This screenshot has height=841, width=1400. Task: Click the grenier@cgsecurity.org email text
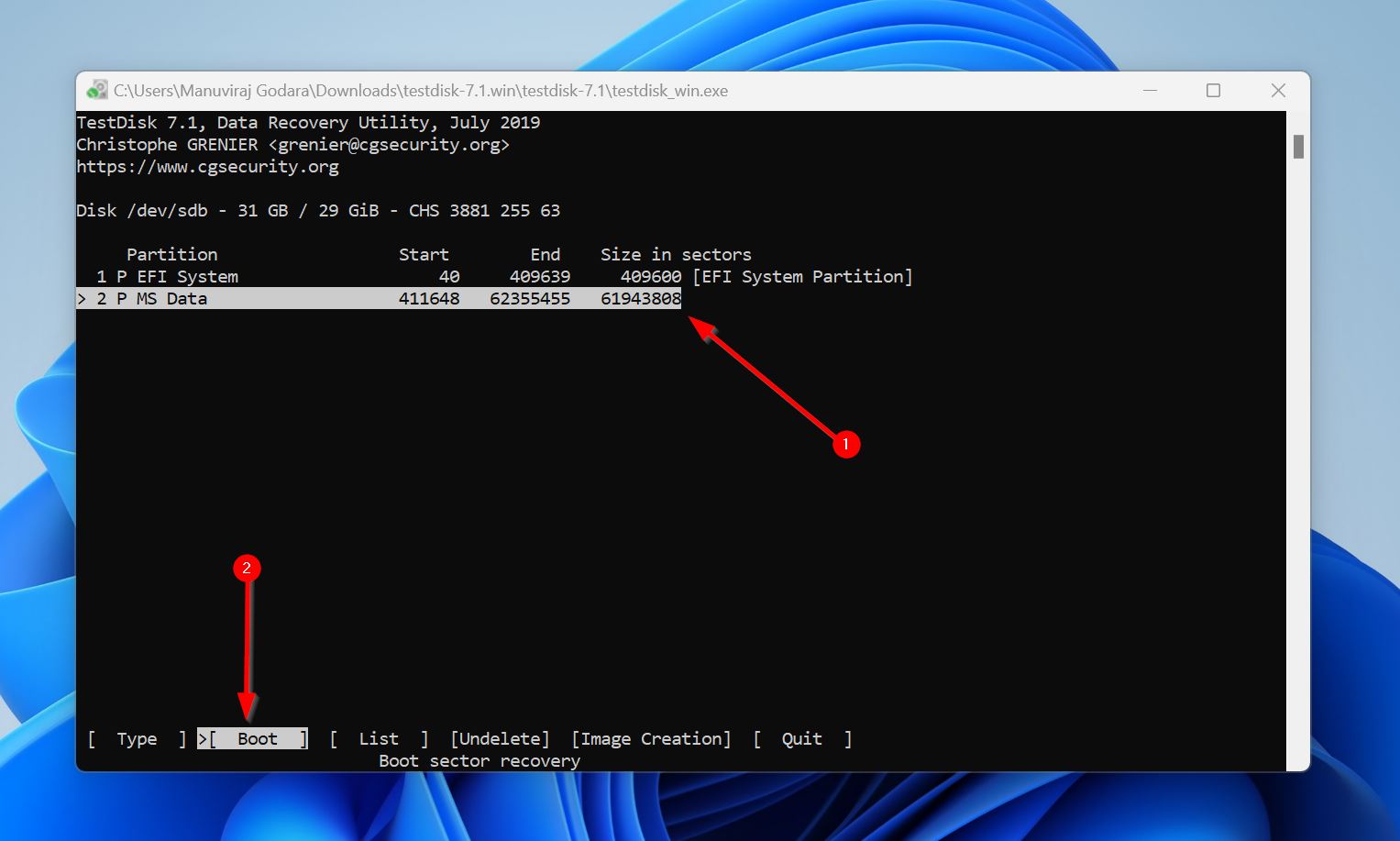coord(389,145)
